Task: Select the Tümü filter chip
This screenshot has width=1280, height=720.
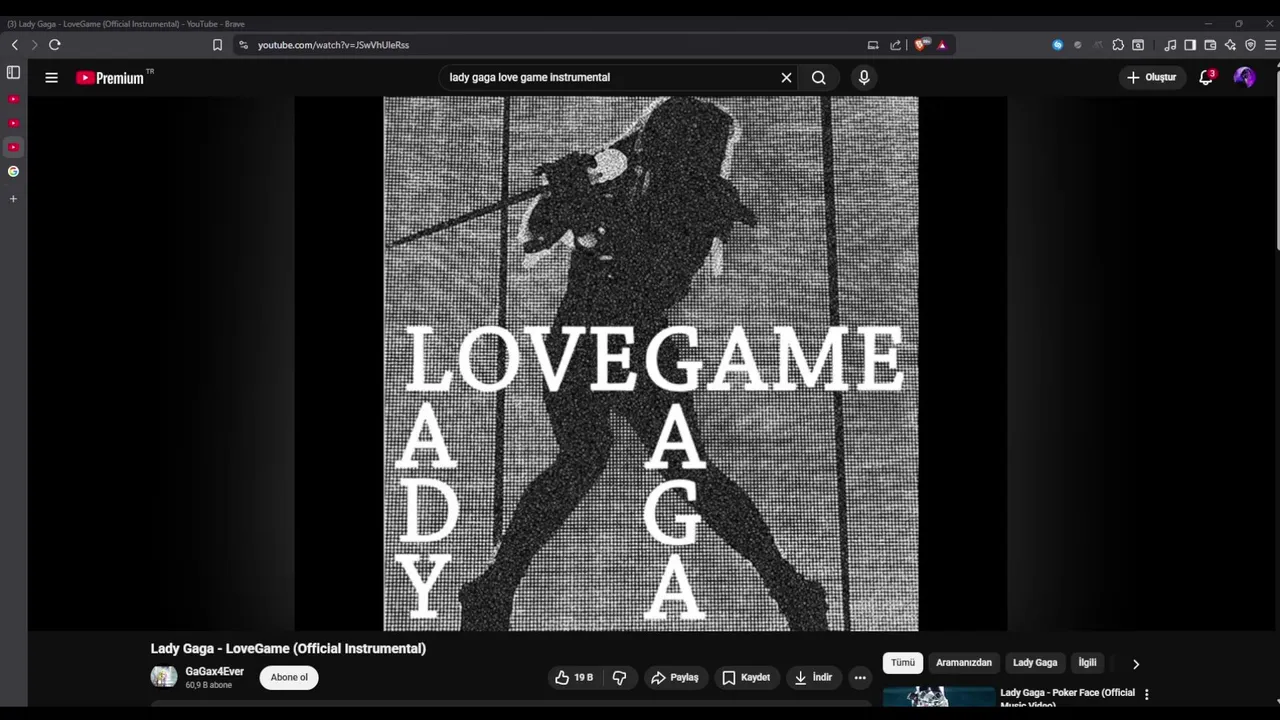Action: click(x=903, y=663)
